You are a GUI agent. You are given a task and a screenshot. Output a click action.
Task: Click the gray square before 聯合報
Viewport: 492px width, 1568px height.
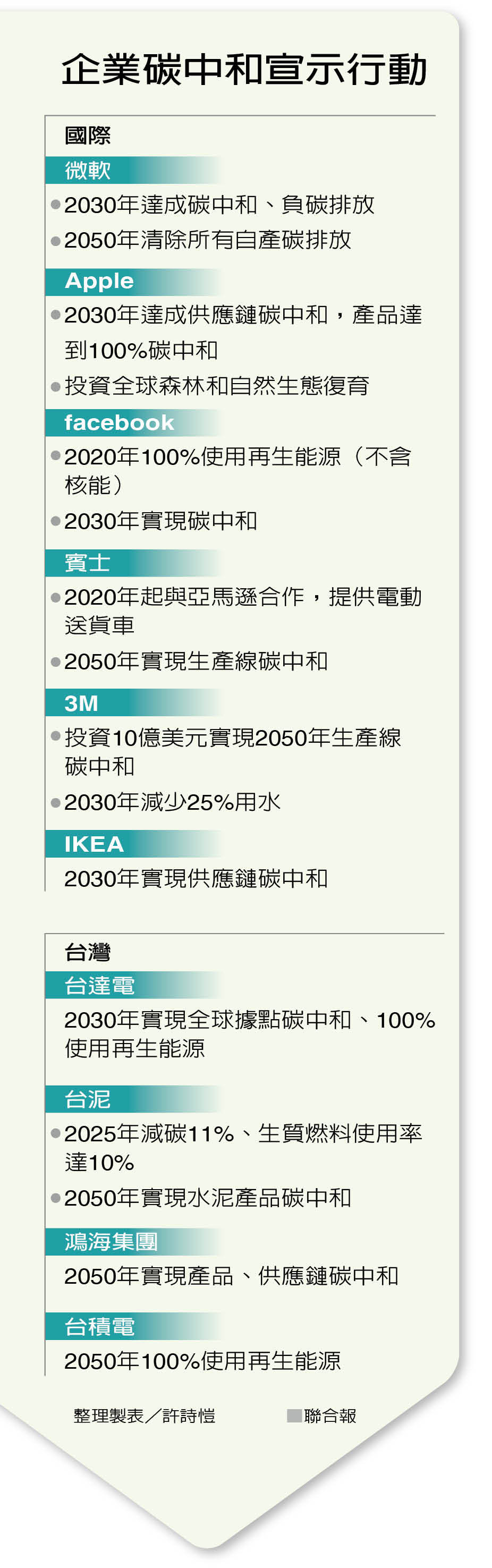click(x=295, y=1416)
